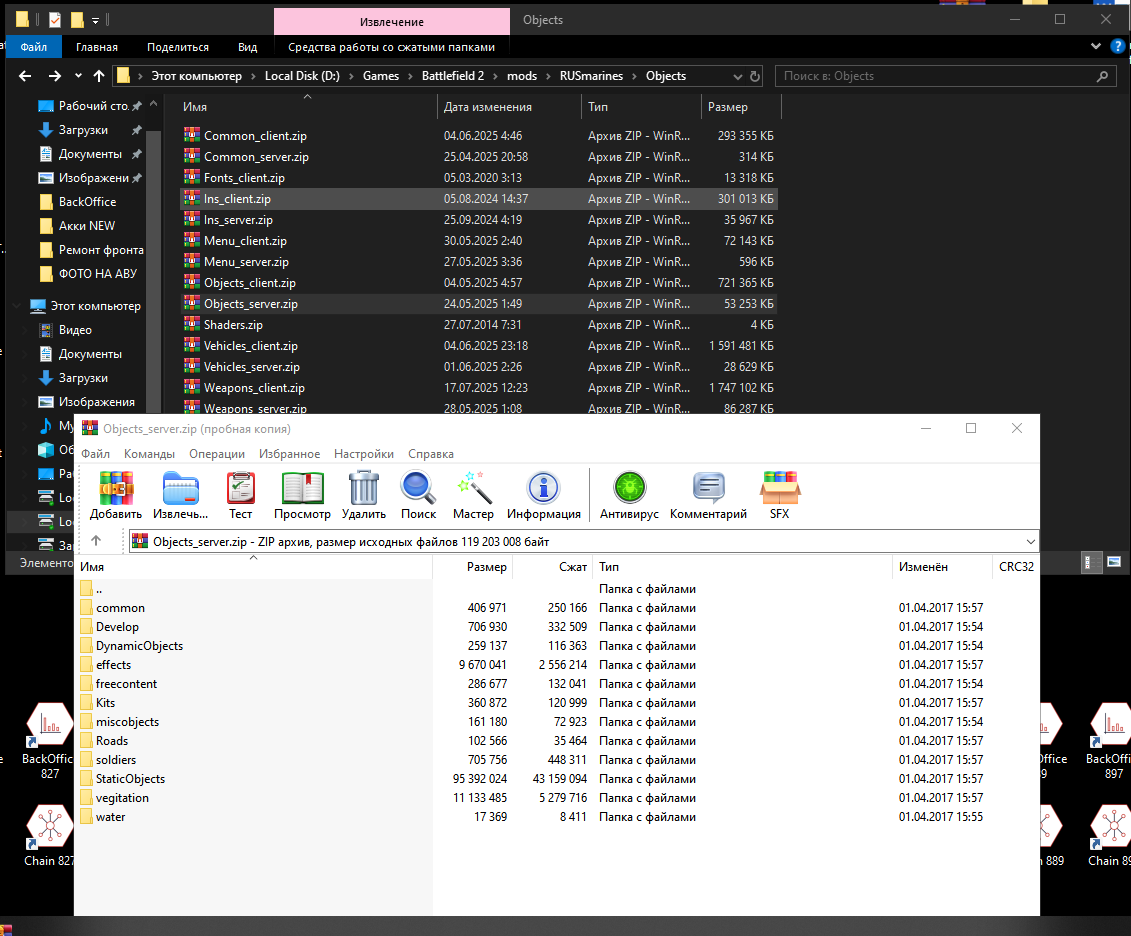Sort files by Дата изменения column
The height and width of the screenshot is (936, 1131).
[488, 107]
